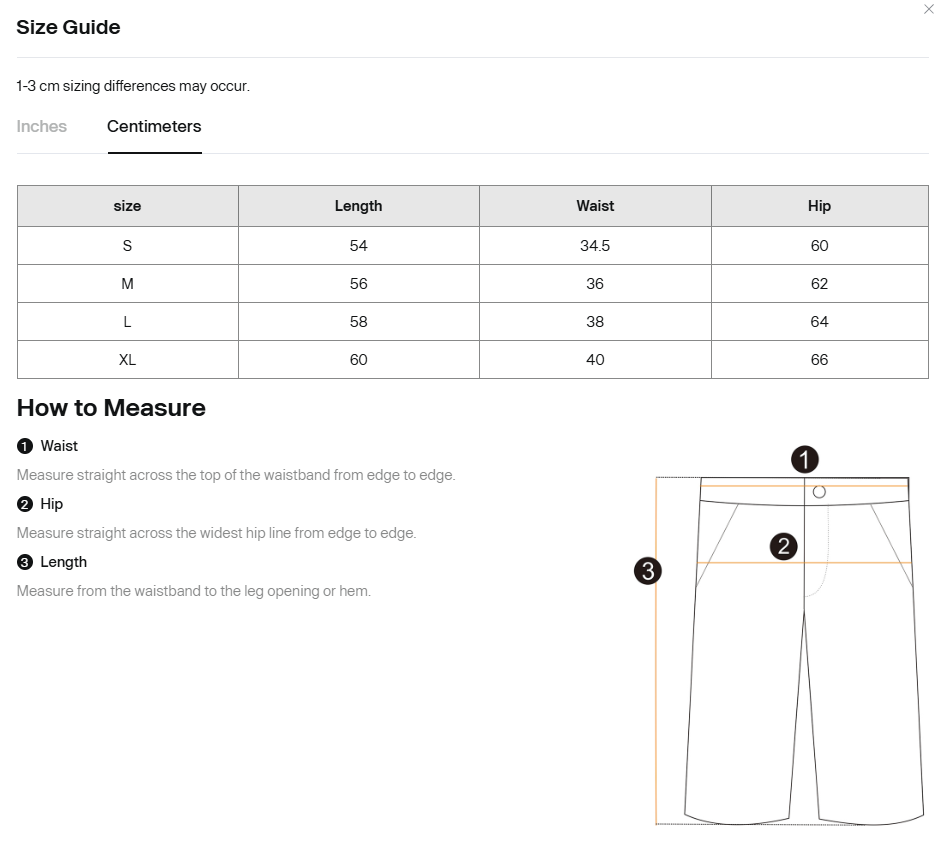The height and width of the screenshot is (849, 947).
Task: Click the 34.5 waist value cell
Action: (595, 246)
